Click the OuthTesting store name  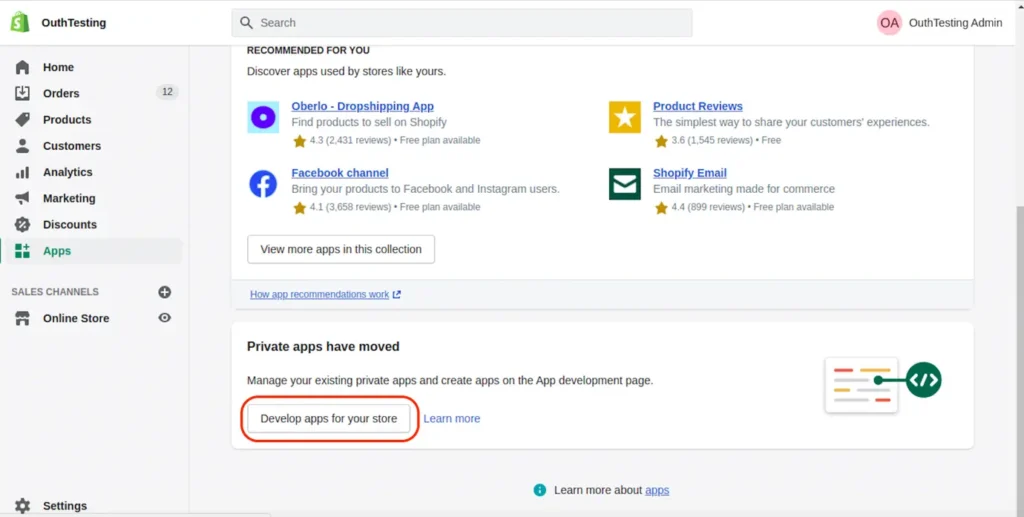pyautogui.click(x=73, y=23)
